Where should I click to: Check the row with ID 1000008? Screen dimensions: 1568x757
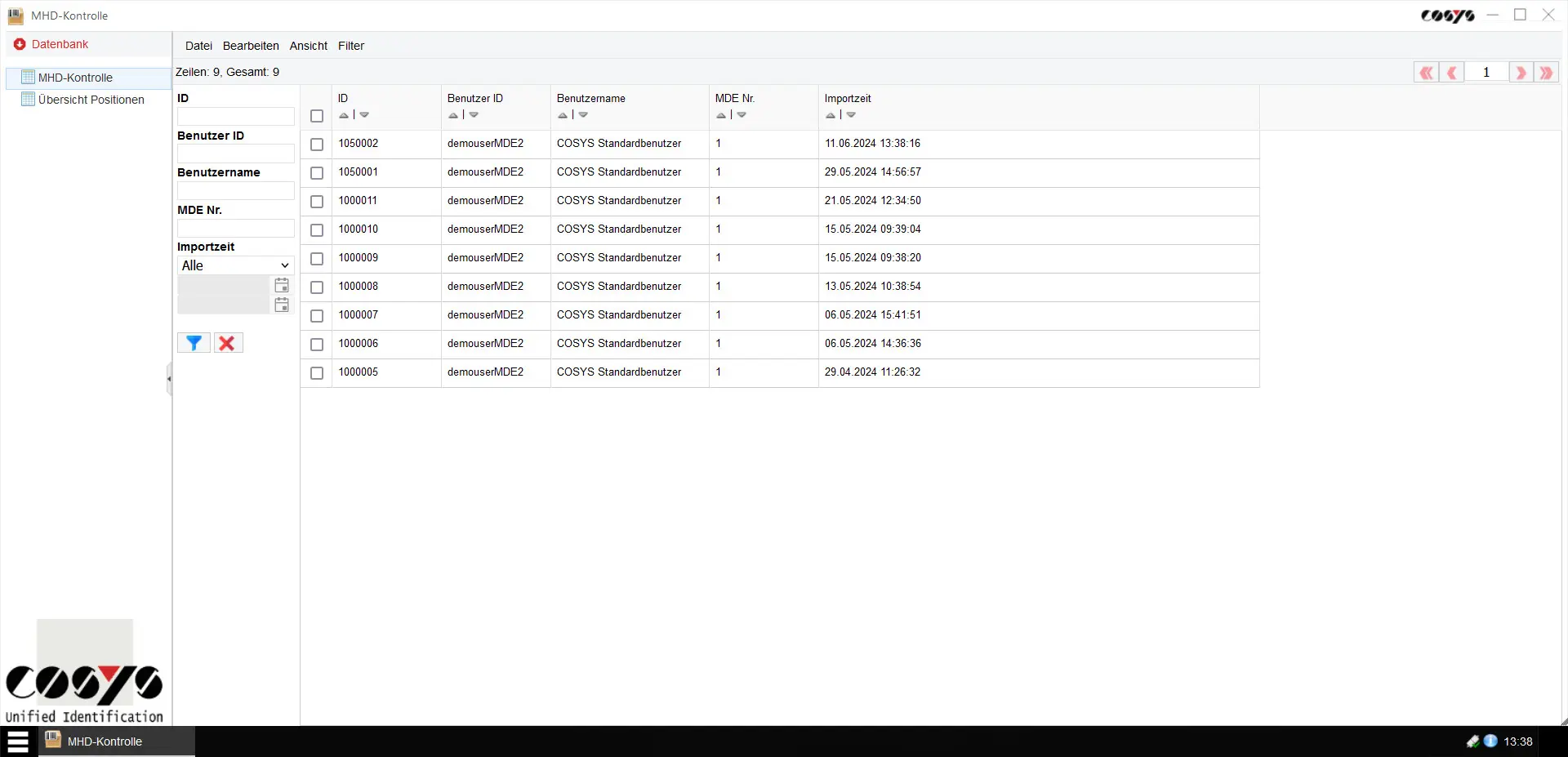(x=317, y=287)
